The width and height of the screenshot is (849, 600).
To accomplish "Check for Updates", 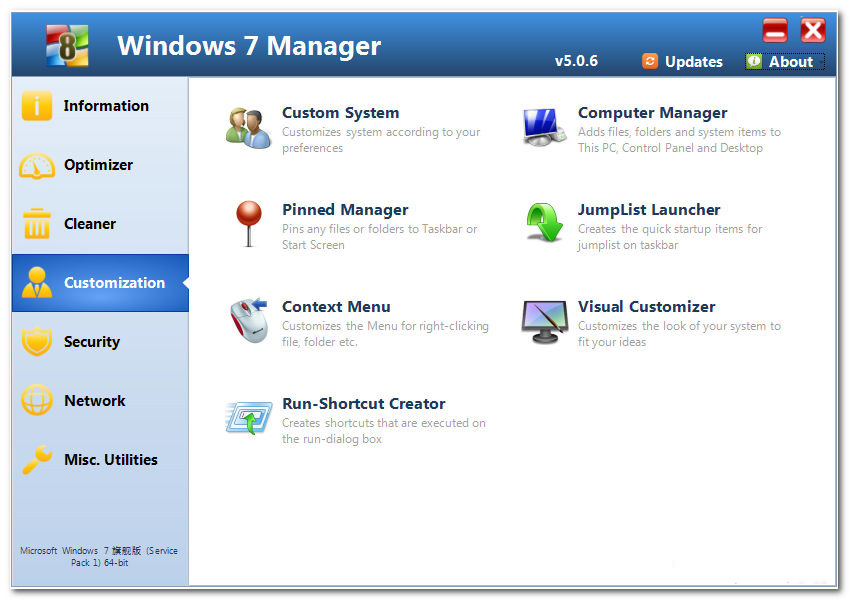I will [694, 62].
